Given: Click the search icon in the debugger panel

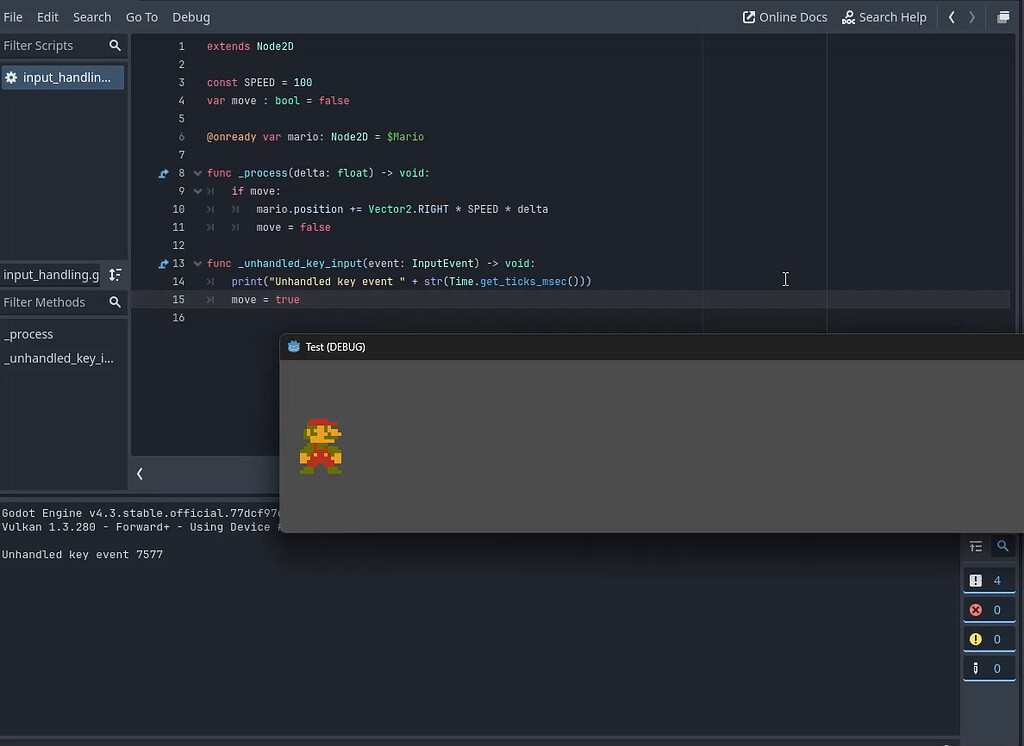Looking at the screenshot, I should point(1003,547).
